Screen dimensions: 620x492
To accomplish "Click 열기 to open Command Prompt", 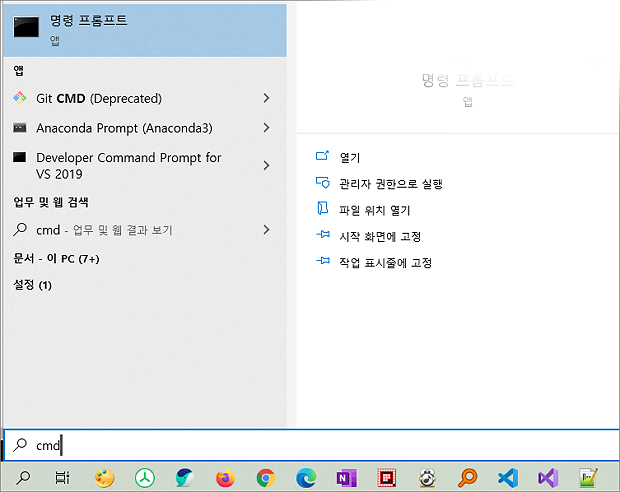I will pyautogui.click(x=350, y=157).
